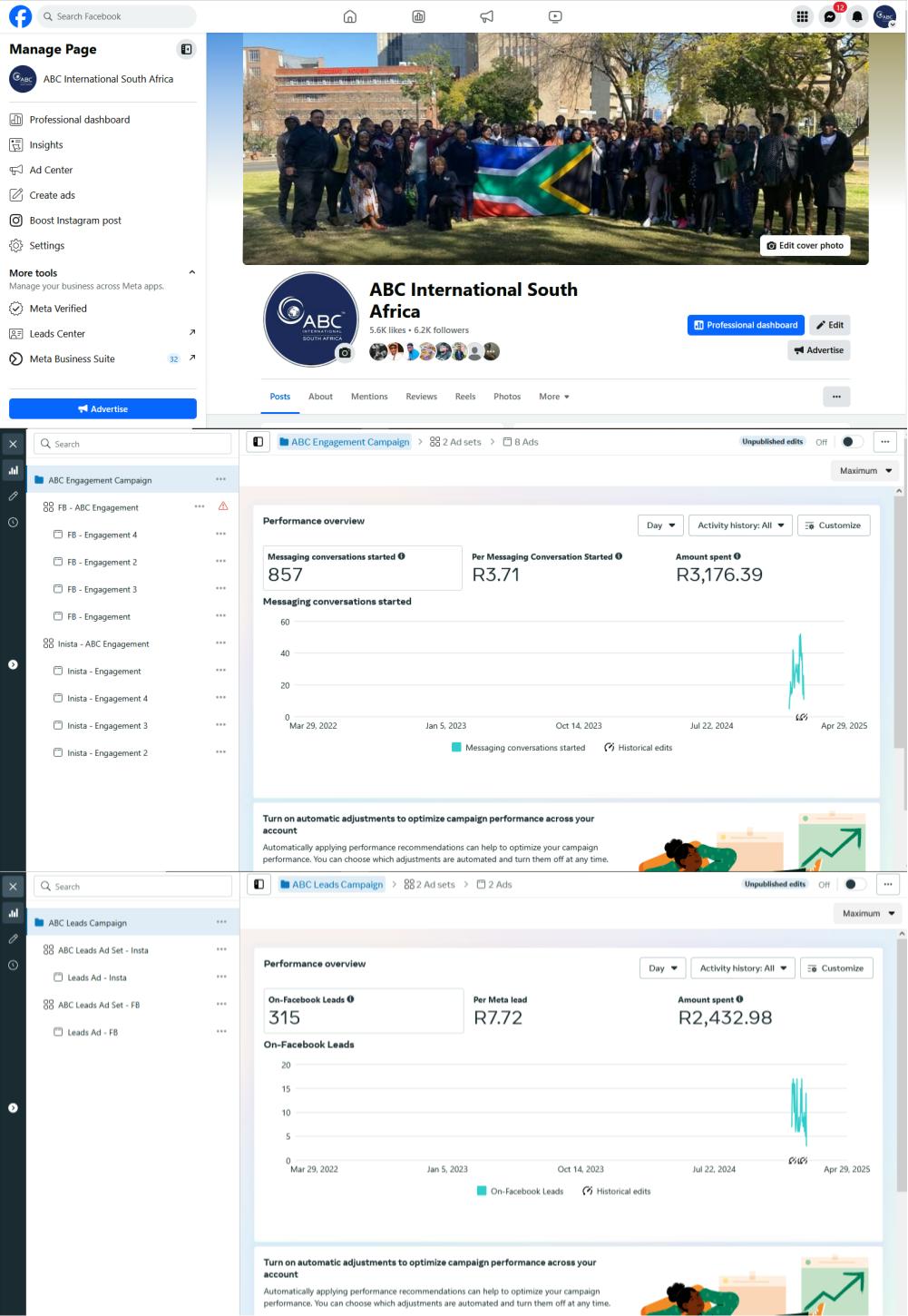Open the Facebook apps grid menu

point(802,16)
